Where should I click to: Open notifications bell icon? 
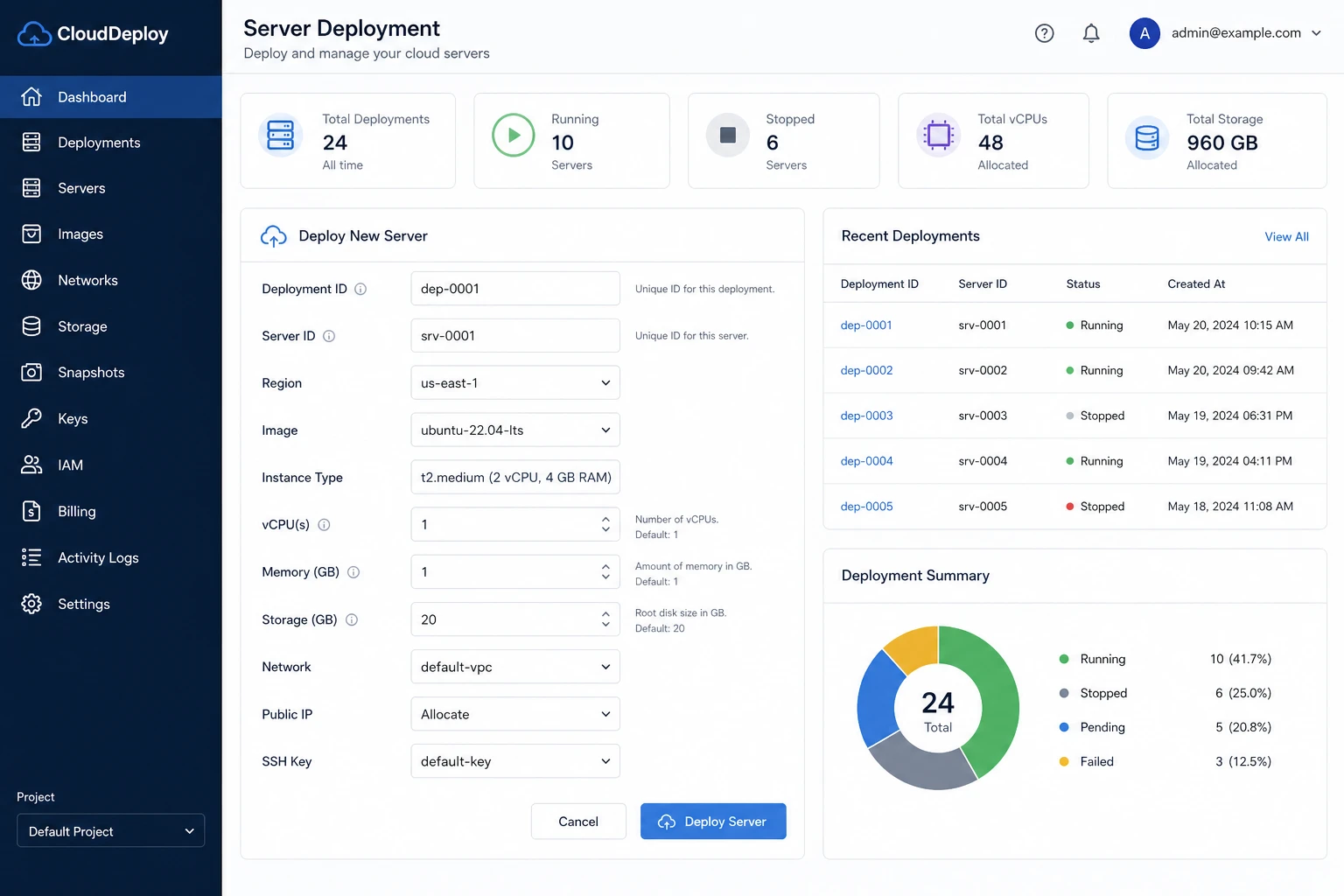(1091, 33)
